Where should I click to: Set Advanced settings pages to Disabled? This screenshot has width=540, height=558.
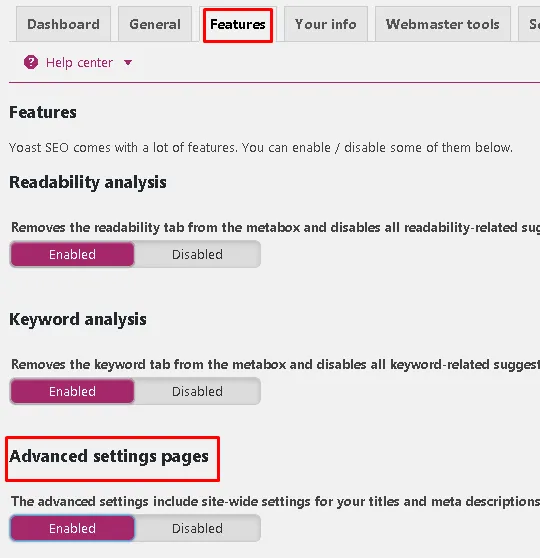click(198, 528)
